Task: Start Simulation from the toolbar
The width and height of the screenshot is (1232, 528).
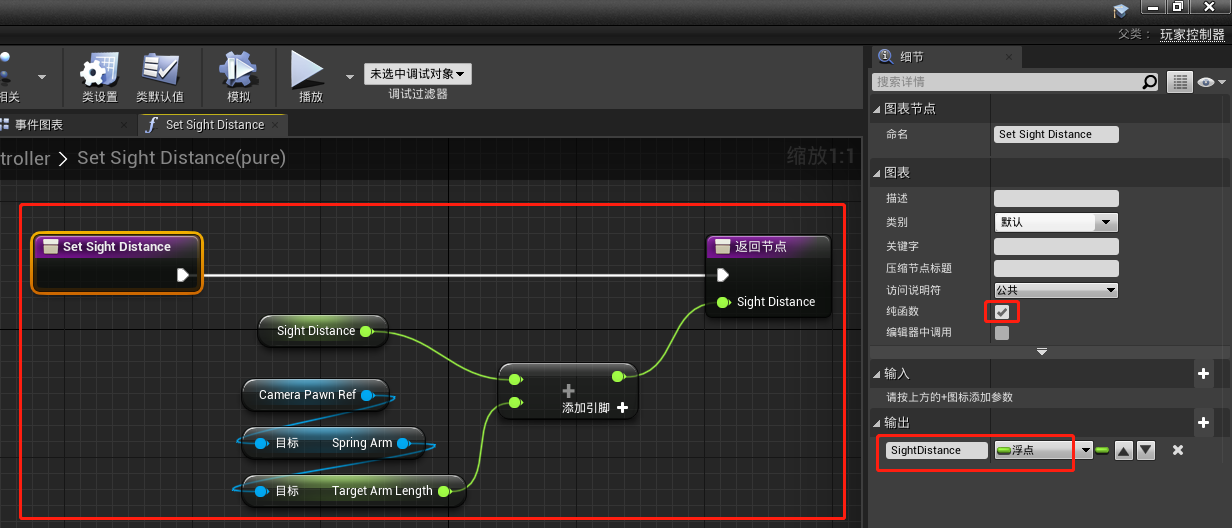Action: coord(239,78)
